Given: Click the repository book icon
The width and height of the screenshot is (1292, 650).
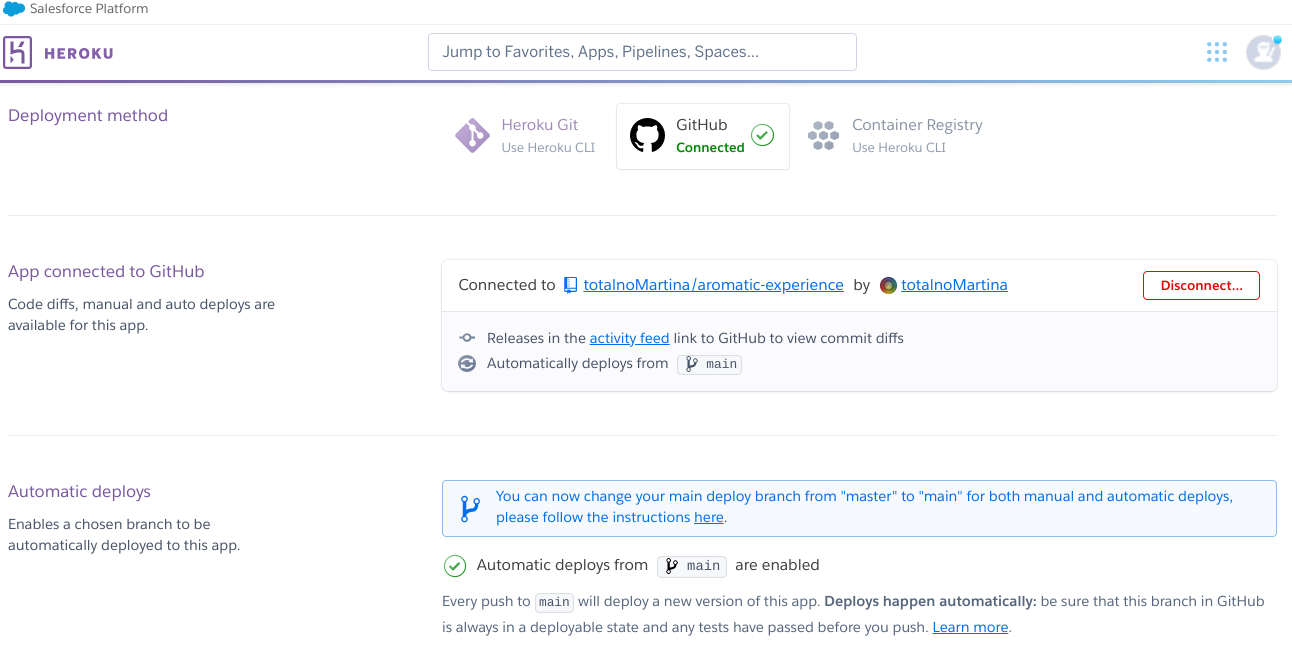Looking at the screenshot, I should (x=571, y=285).
